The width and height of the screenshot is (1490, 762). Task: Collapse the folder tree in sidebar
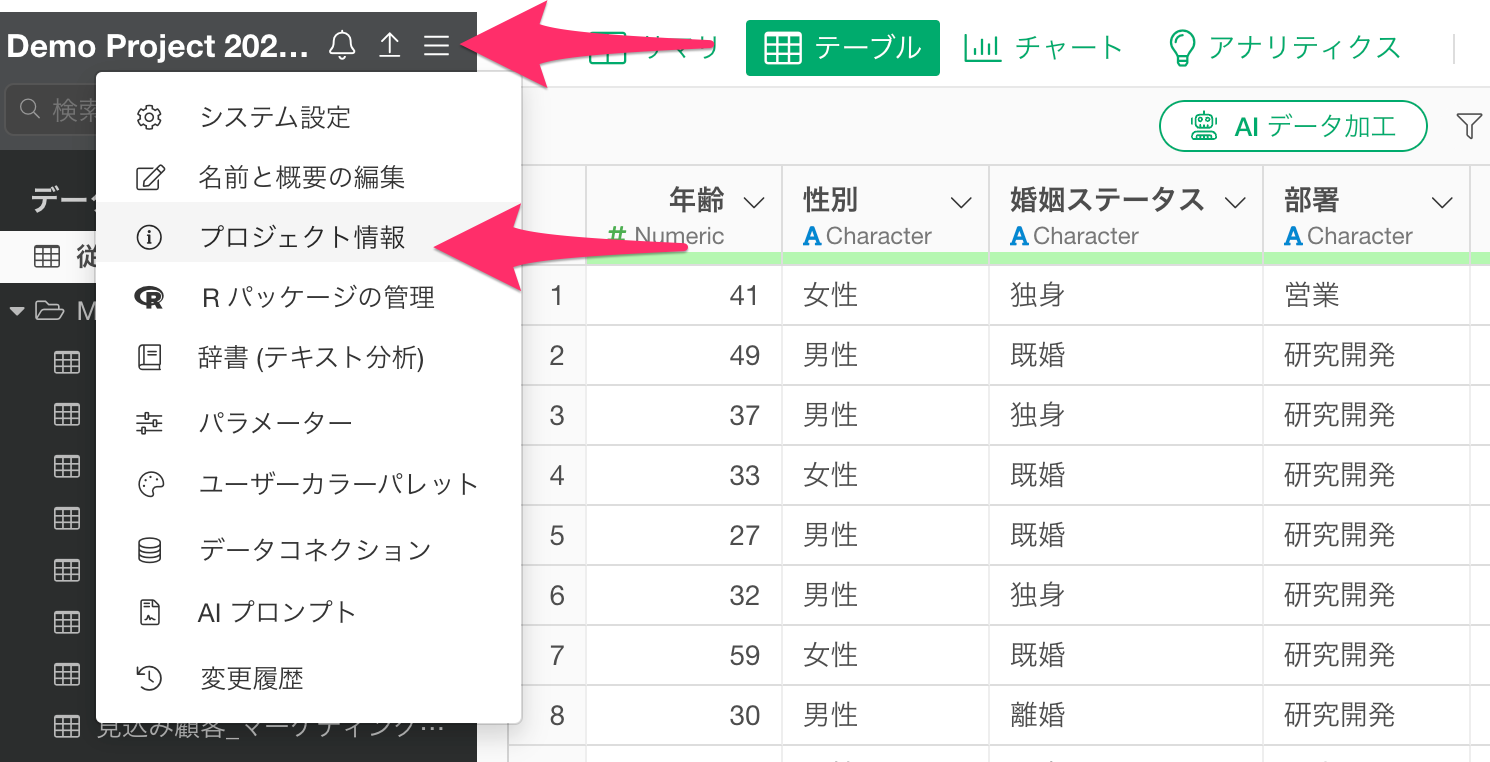pos(17,312)
